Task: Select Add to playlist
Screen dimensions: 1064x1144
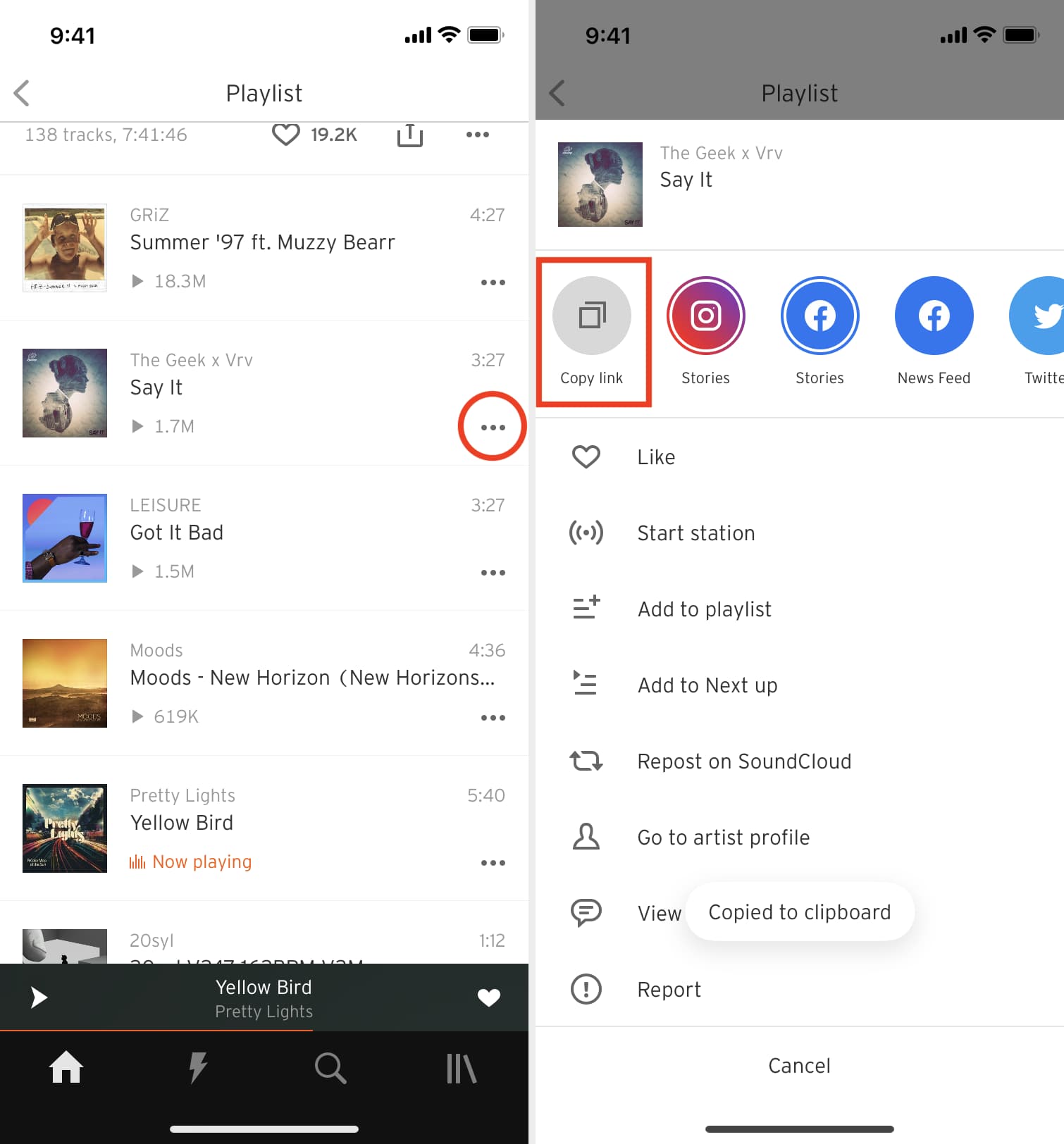Action: pos(800,609)
